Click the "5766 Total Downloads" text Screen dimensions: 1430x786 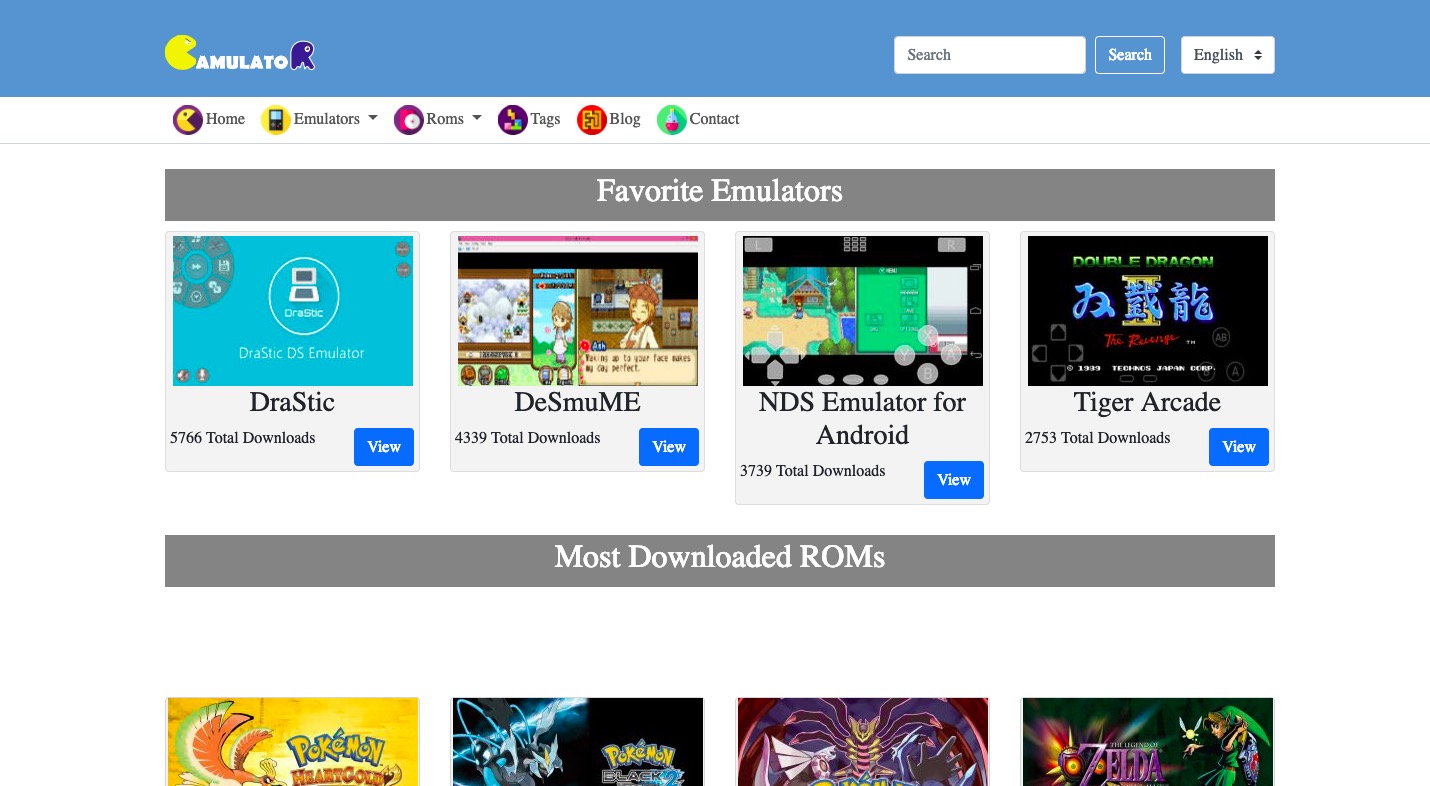tap(243, 438)
